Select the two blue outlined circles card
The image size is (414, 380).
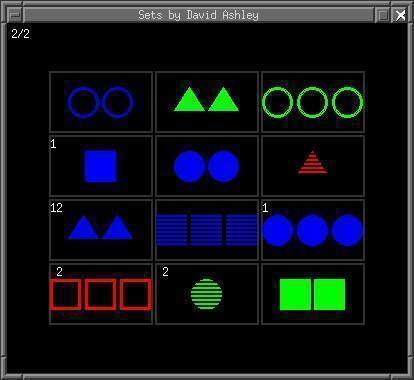[101, 102]
